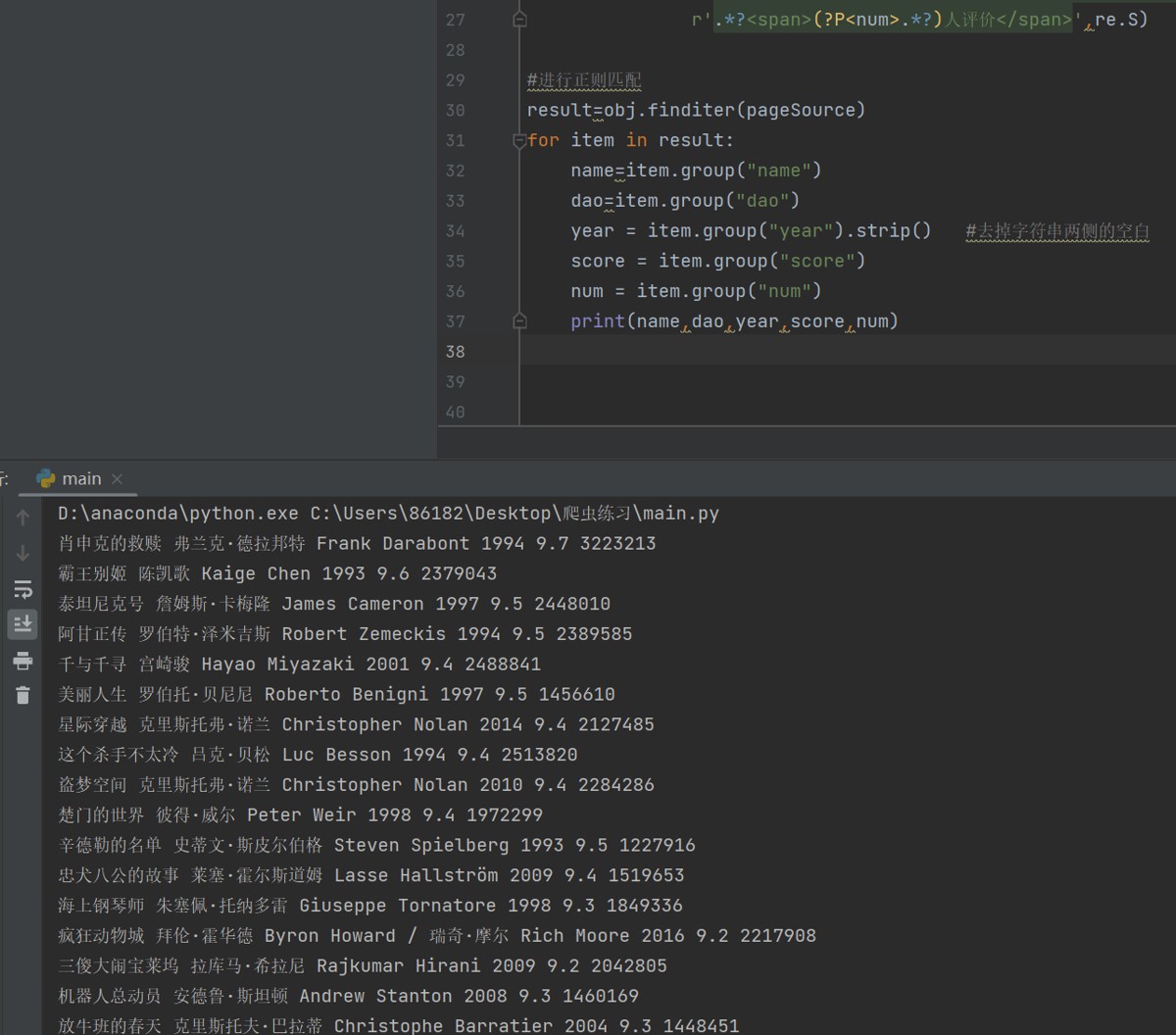Clear console output with the trash icon
Image resolution: width=1176 pixels, height=1035 pixels.
[23, 696]
